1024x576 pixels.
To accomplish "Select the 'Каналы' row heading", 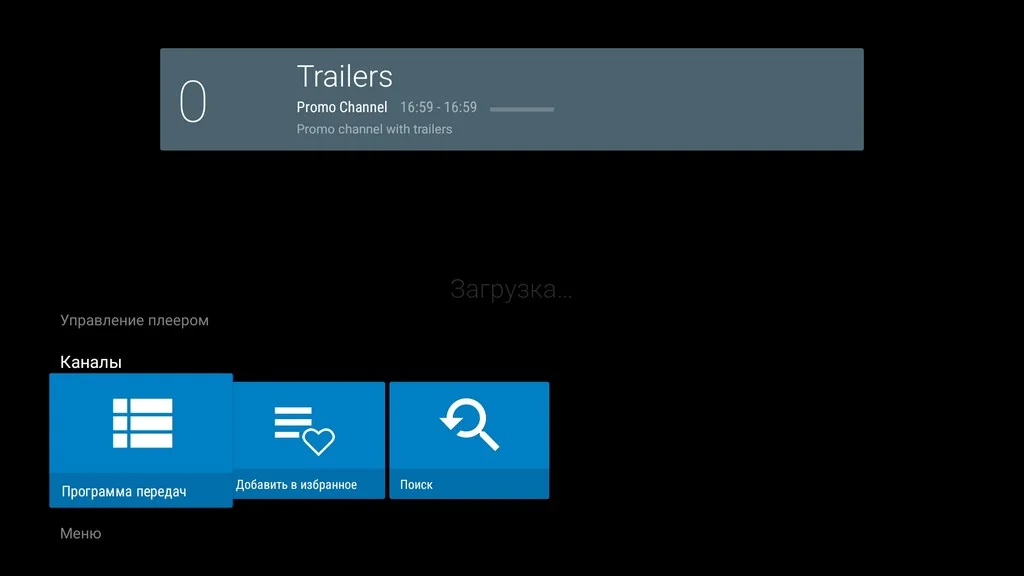I will coord(91,362).
